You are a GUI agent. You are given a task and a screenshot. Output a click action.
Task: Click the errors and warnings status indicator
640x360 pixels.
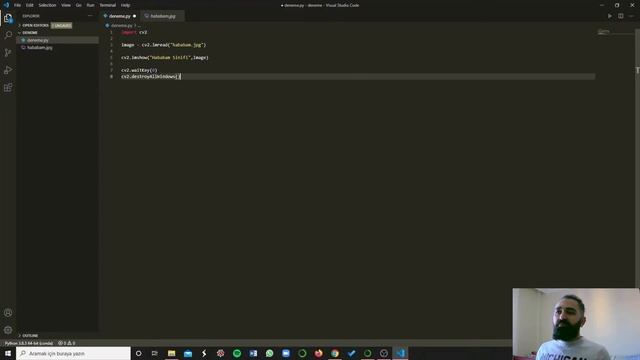click(x=67, y=343)
